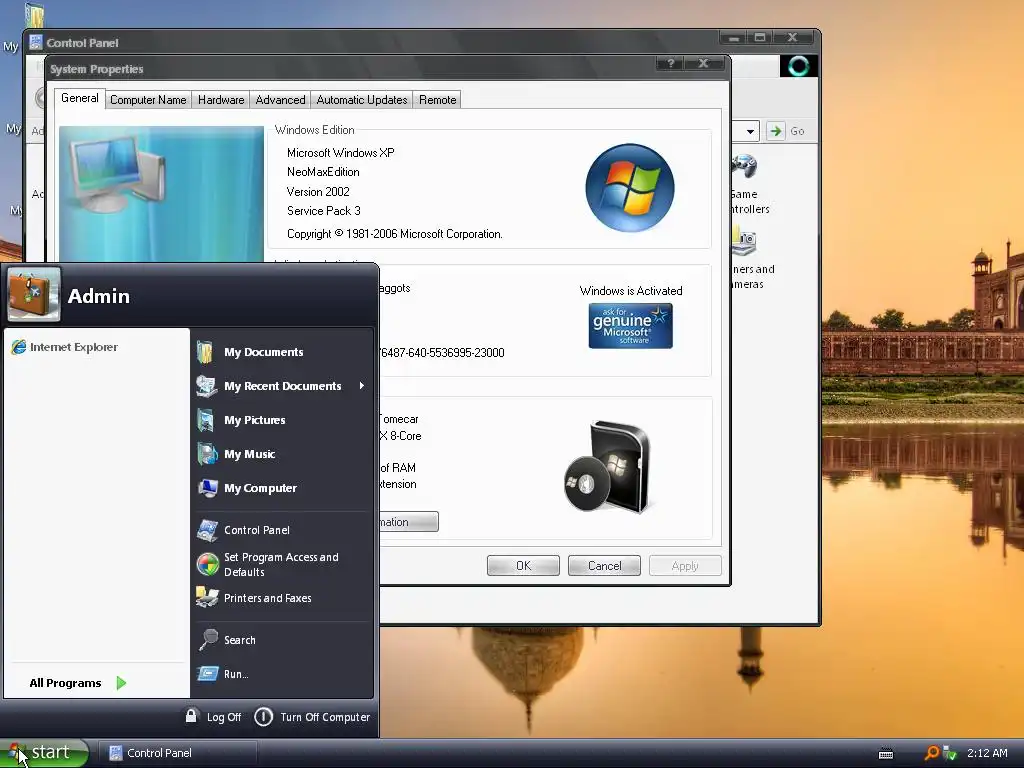
Task: Open address dropdown in Control Panel window
Action: 750,131
